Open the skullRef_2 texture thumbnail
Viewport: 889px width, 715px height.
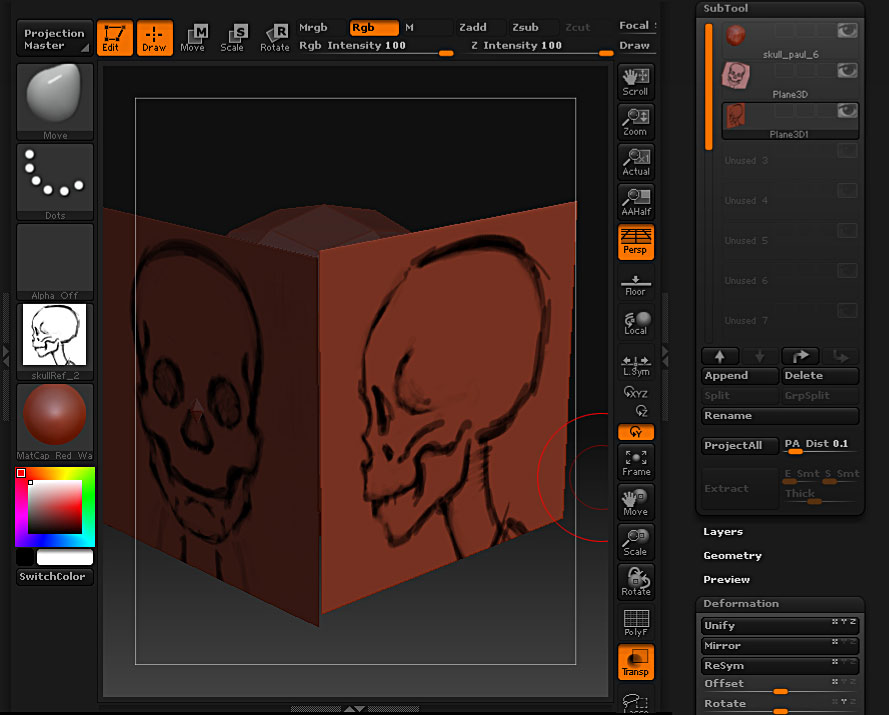[55, 336]
